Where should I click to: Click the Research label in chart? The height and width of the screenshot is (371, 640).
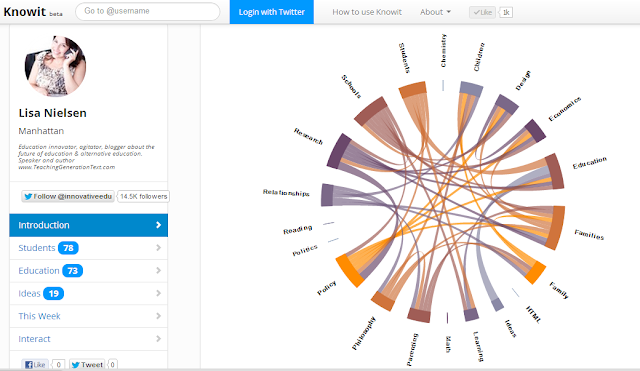[308, 136]
